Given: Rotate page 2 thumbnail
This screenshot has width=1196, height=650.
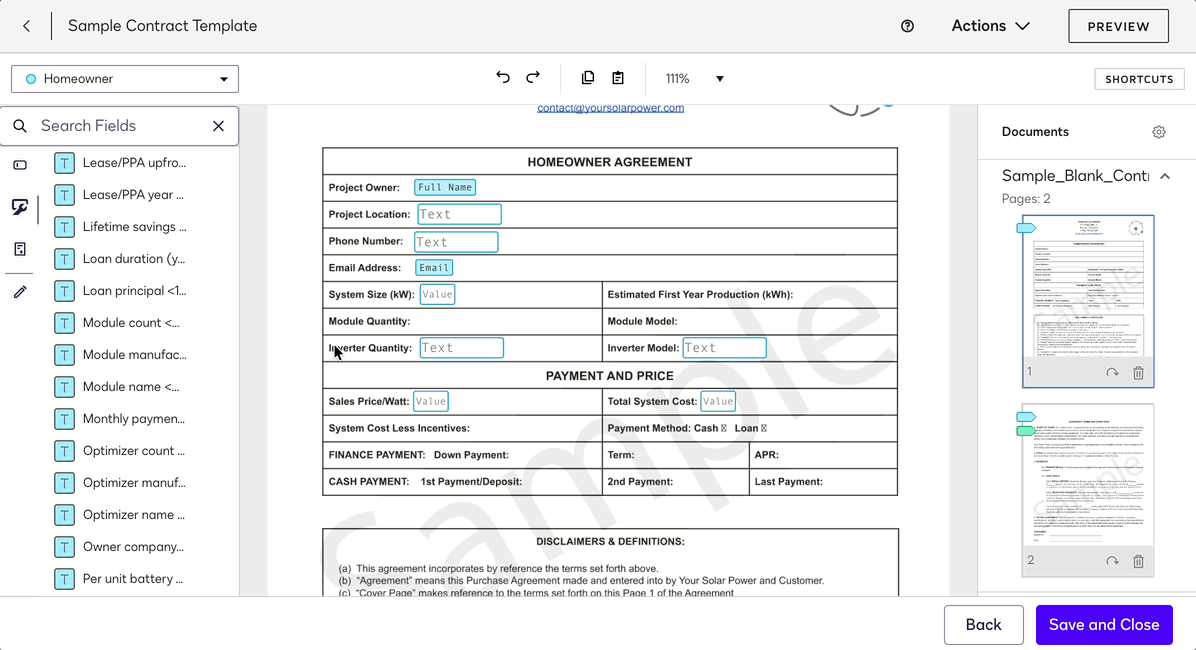Looking at the screenshot, I should tap(1112, 561).
